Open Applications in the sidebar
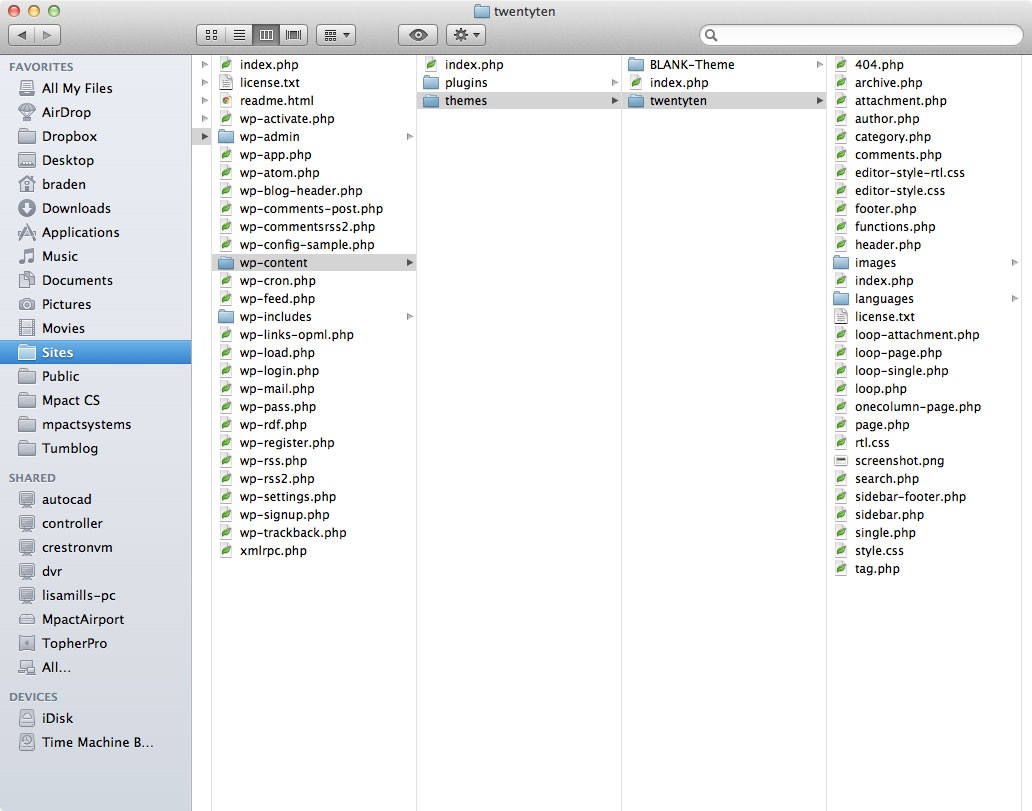 click(95, 232)
